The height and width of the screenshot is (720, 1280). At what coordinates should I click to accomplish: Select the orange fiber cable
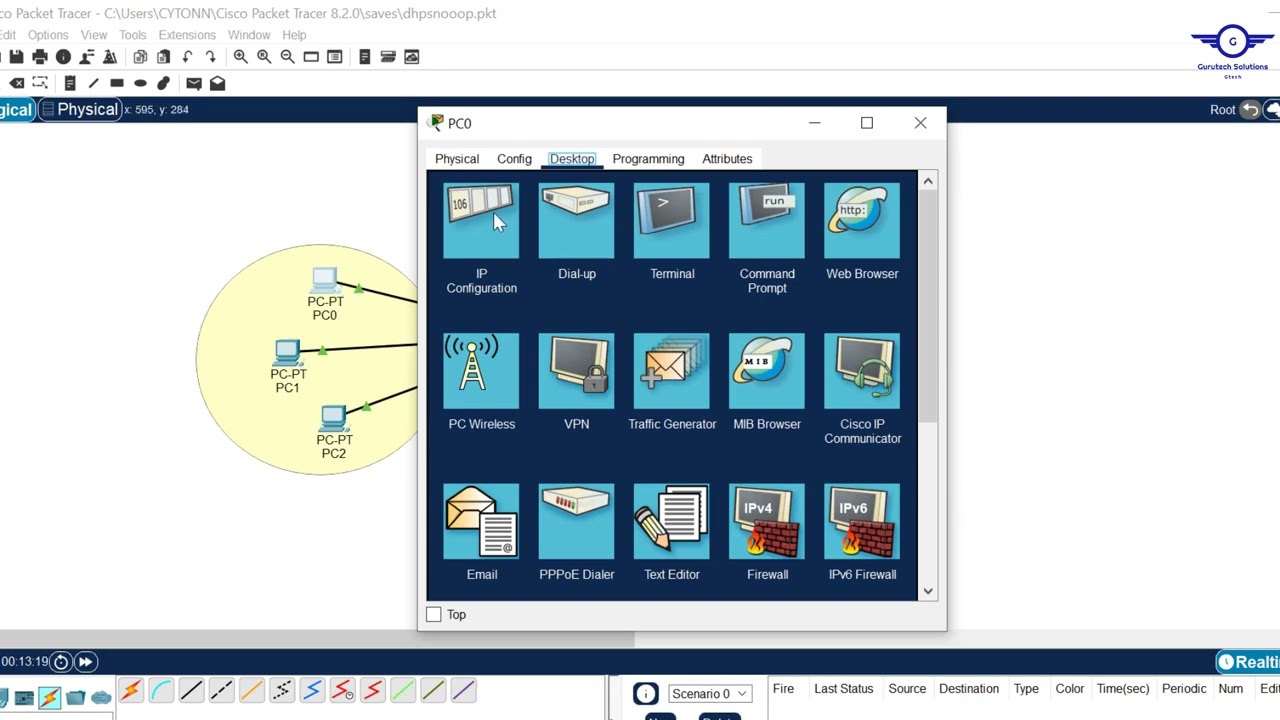pos(251,691)
